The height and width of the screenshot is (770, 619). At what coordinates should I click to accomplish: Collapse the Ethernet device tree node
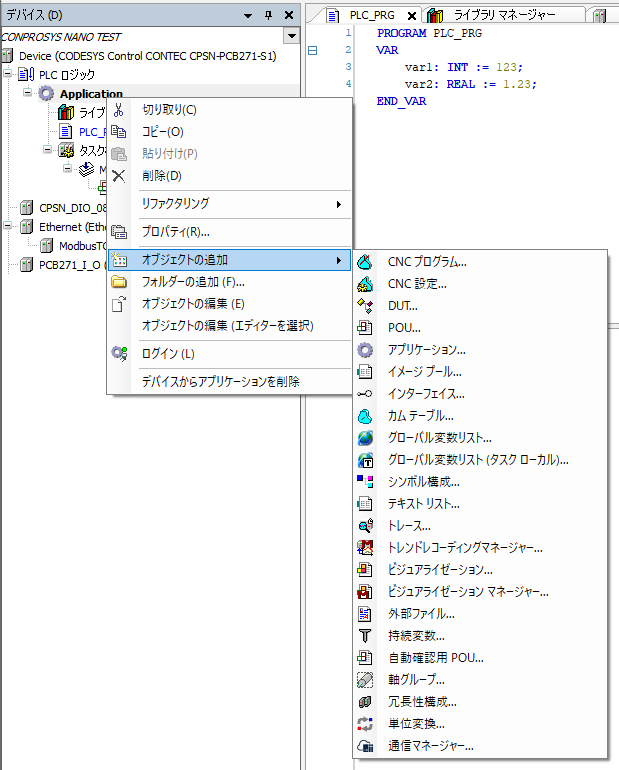point(7,226)
